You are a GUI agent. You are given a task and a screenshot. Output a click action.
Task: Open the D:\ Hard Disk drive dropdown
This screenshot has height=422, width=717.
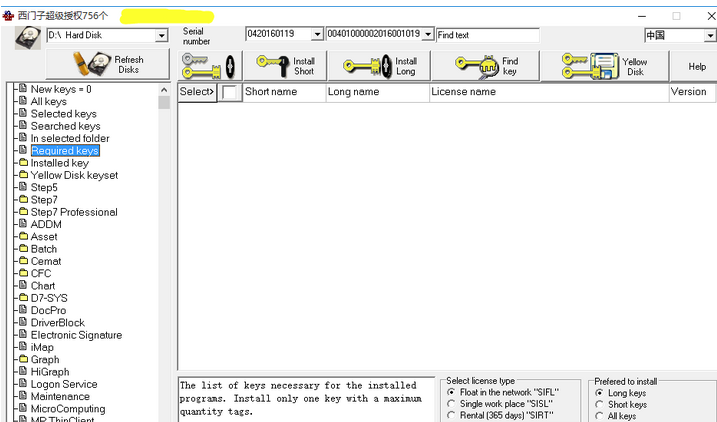tap(161, 36)
